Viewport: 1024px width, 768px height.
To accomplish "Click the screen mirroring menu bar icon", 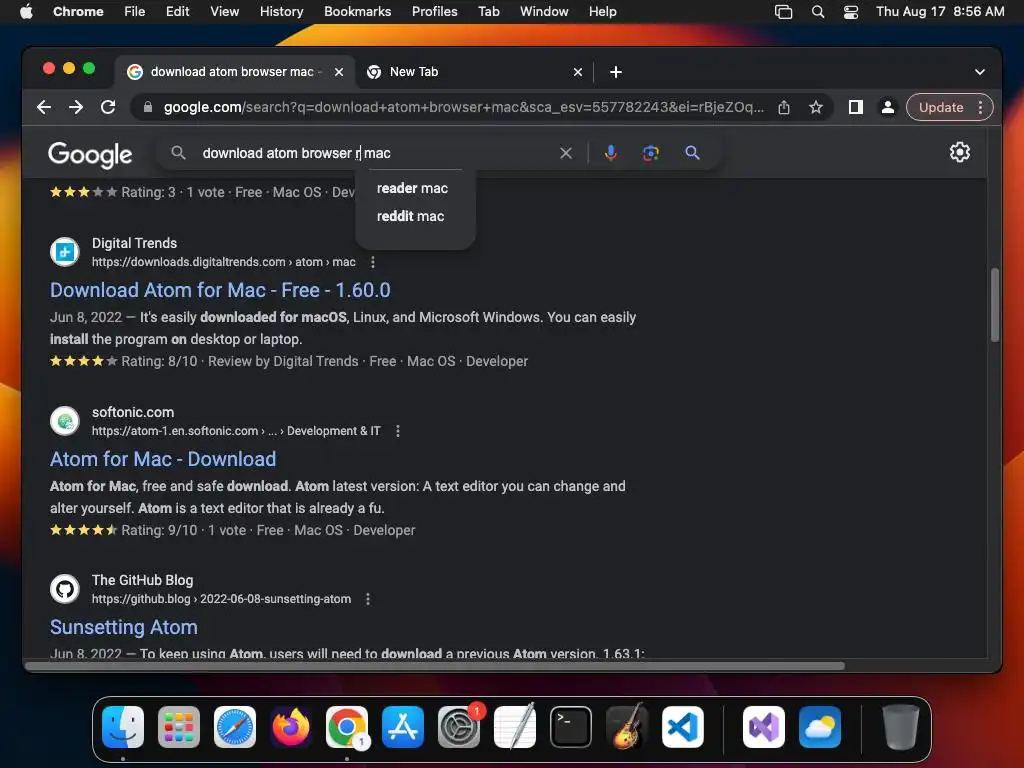I will point(783,12).
